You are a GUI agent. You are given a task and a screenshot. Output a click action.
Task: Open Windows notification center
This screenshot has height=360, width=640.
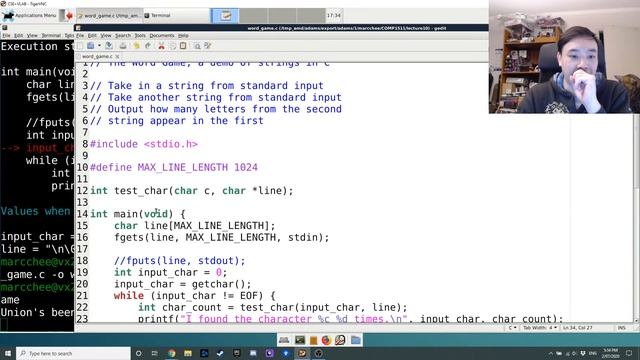[629, 353]
